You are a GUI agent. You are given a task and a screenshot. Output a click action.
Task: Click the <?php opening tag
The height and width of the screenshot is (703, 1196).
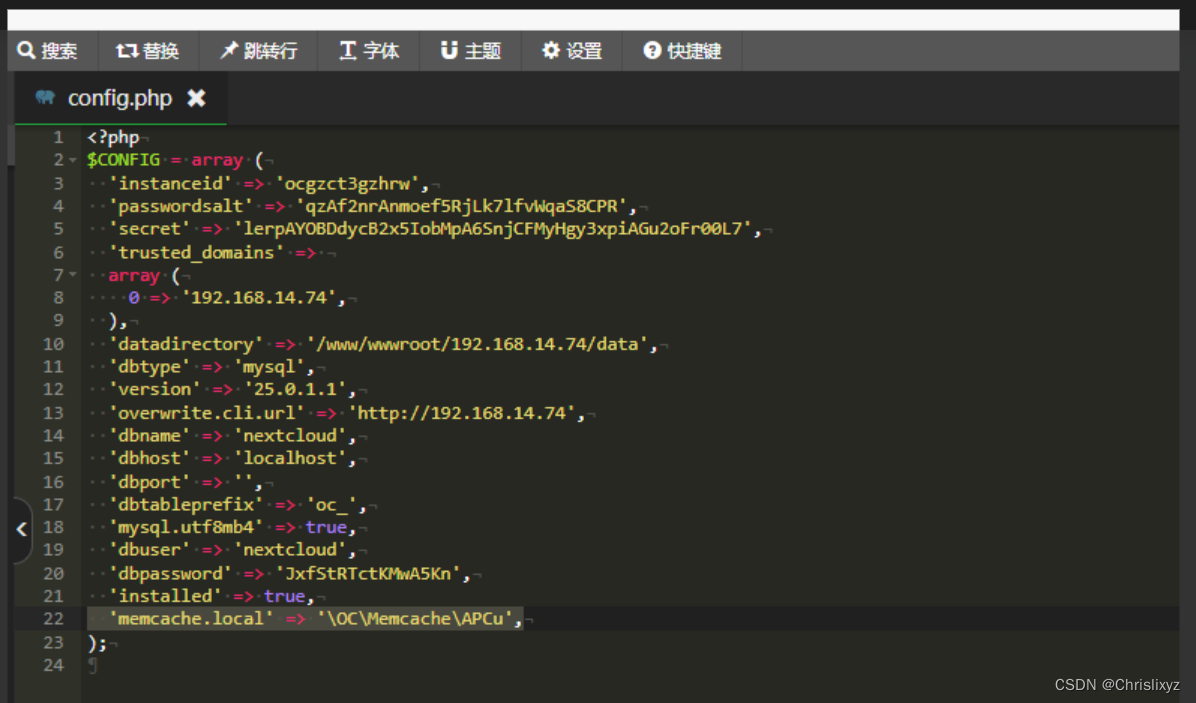tap(113, 137)
